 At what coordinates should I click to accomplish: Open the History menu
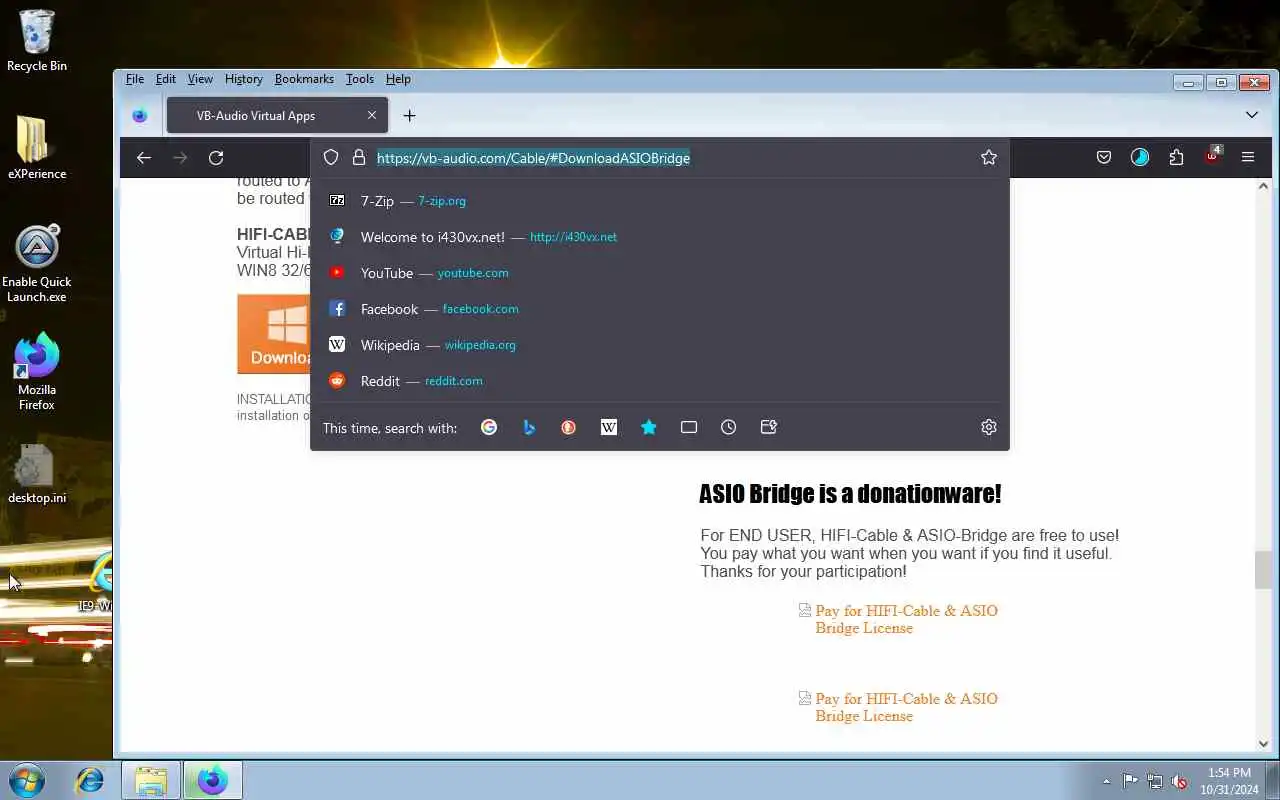pos(243,79)
